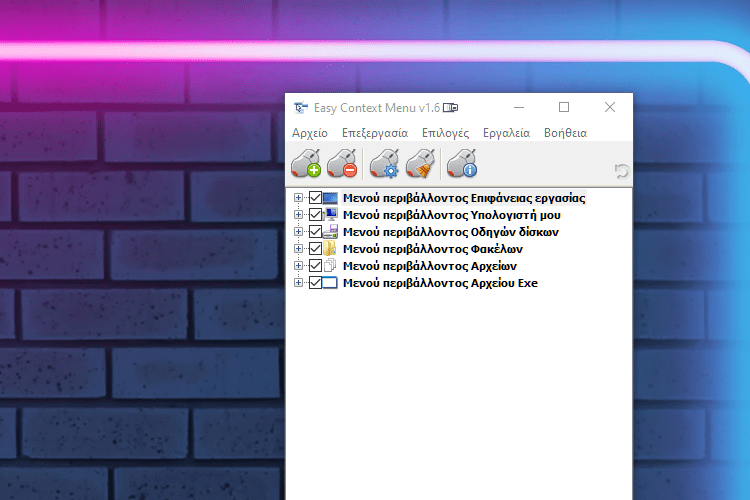750x500 pixels.
Task: Close the Easy Context Menu window
Action: click(x=610, y=108)
